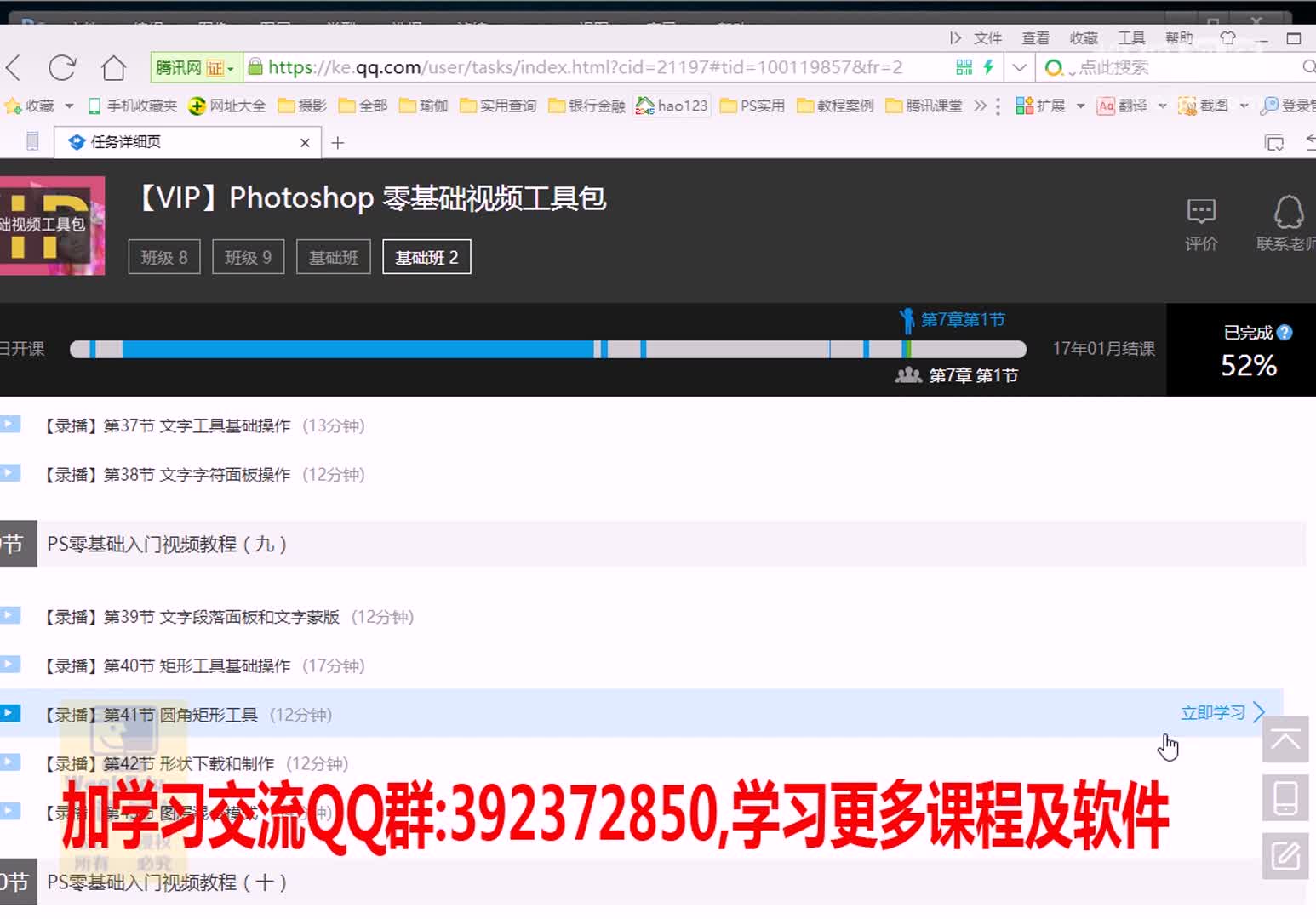This screenshot has height=919, width=1316.
Task: Click the course progress bar
Action: point(547,349)
